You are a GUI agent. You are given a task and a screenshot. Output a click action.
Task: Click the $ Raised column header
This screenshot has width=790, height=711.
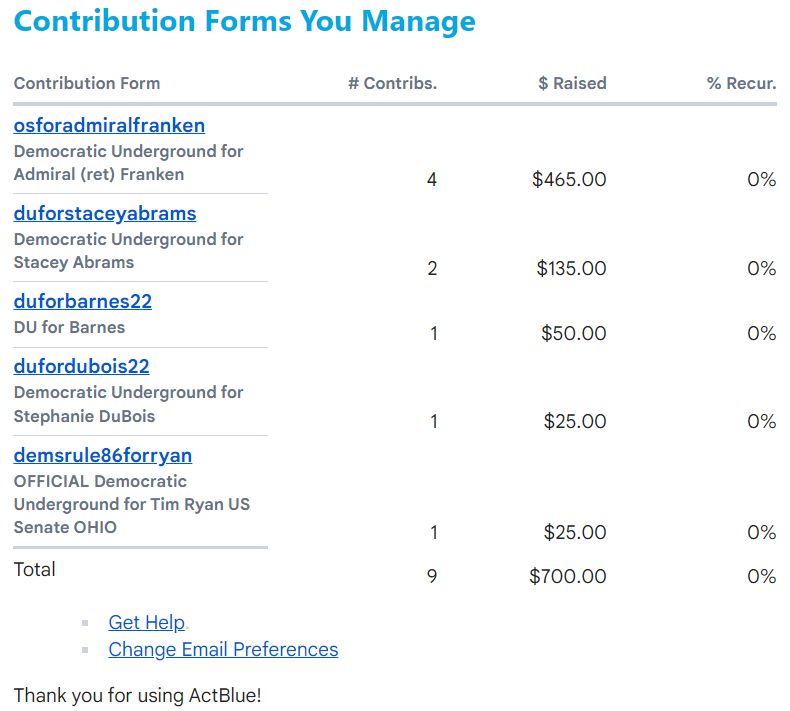pos(572,83)
